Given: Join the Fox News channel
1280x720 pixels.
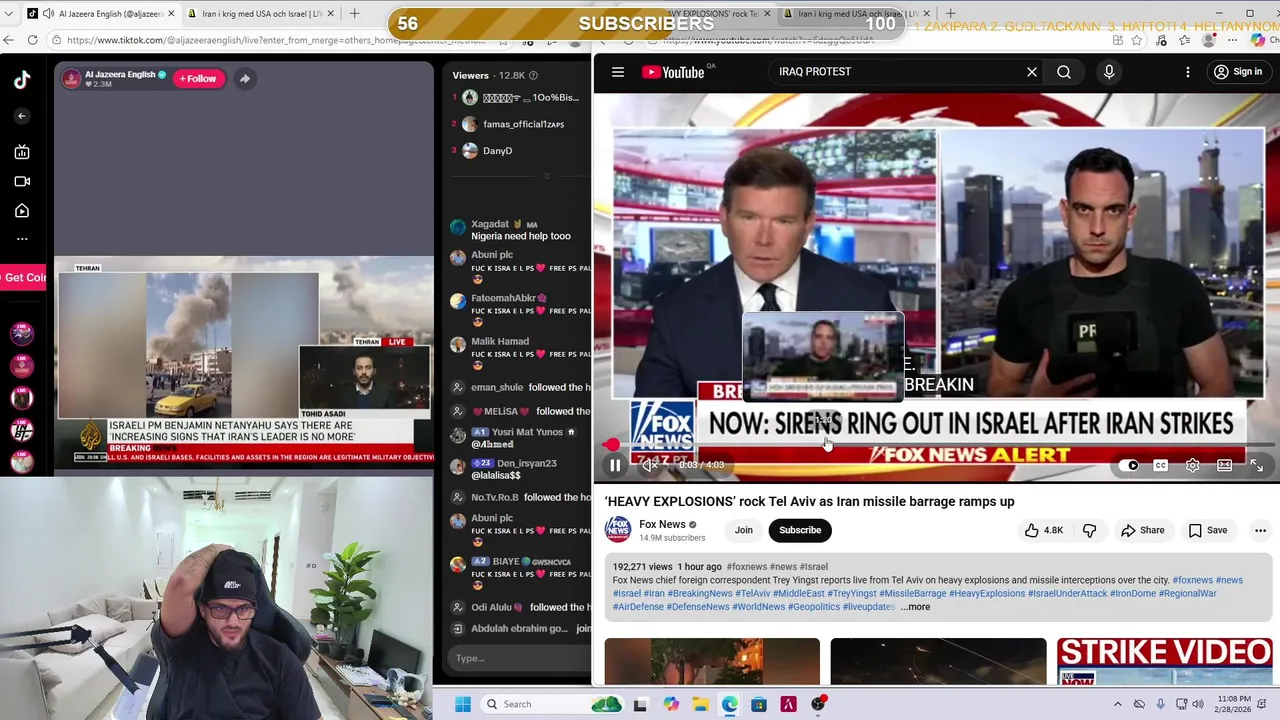Looking at the screenshot, I should pos(743,530).
